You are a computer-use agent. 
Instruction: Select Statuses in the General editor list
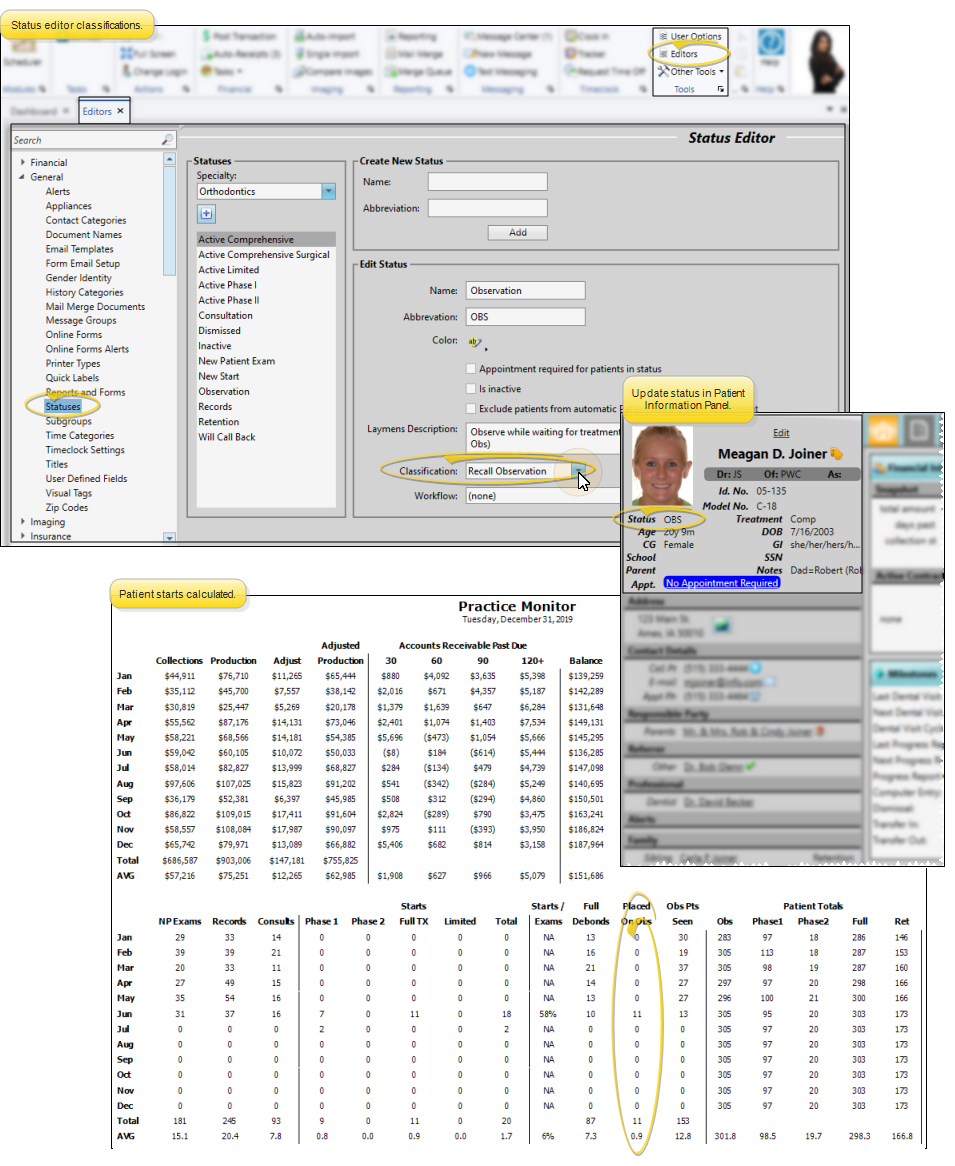[x=63, y=407]
